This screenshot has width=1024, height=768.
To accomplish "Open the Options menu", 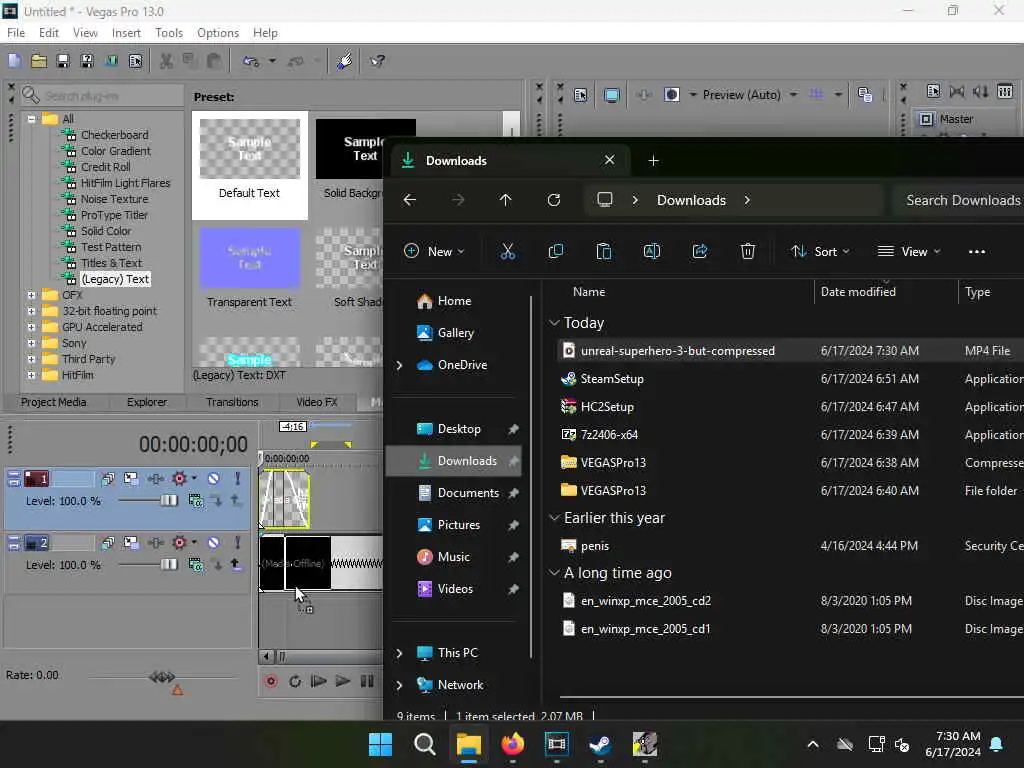I will (x=217, y=33).
